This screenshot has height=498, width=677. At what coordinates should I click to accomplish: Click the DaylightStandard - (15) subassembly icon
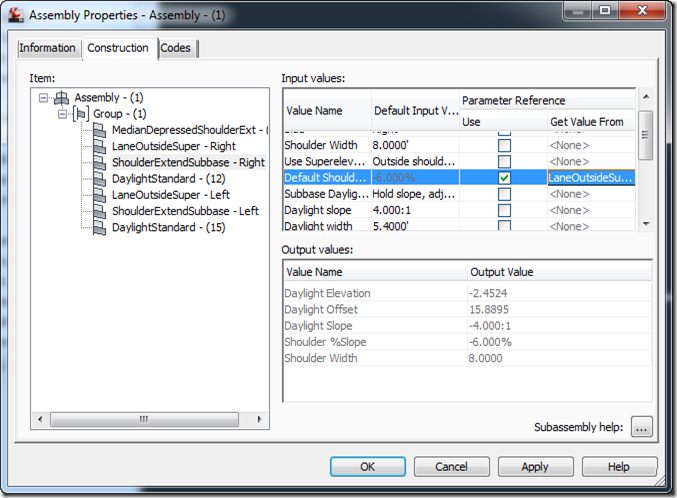click(100, 228)
